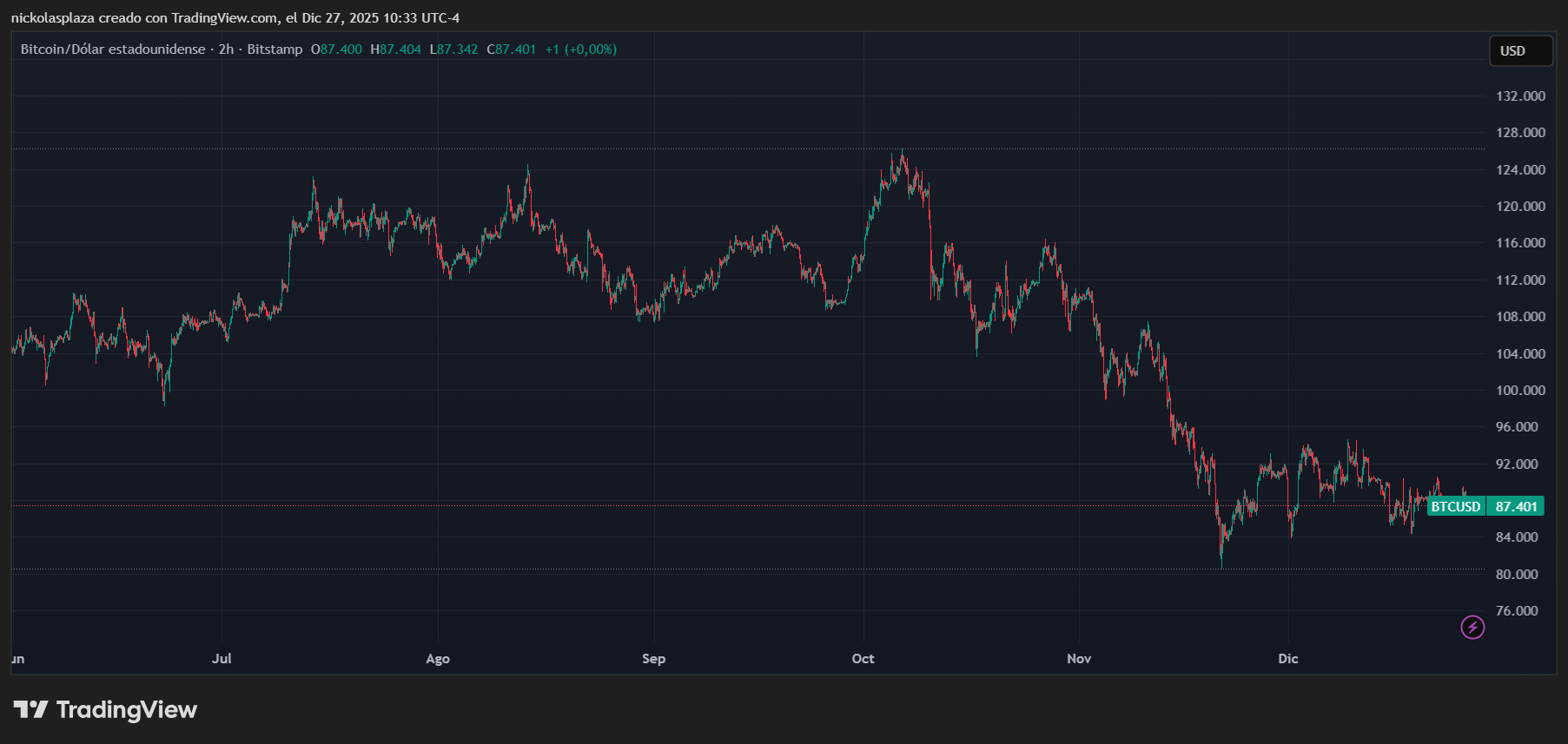Click the 100.000 price axis label

coord(1520,391)
